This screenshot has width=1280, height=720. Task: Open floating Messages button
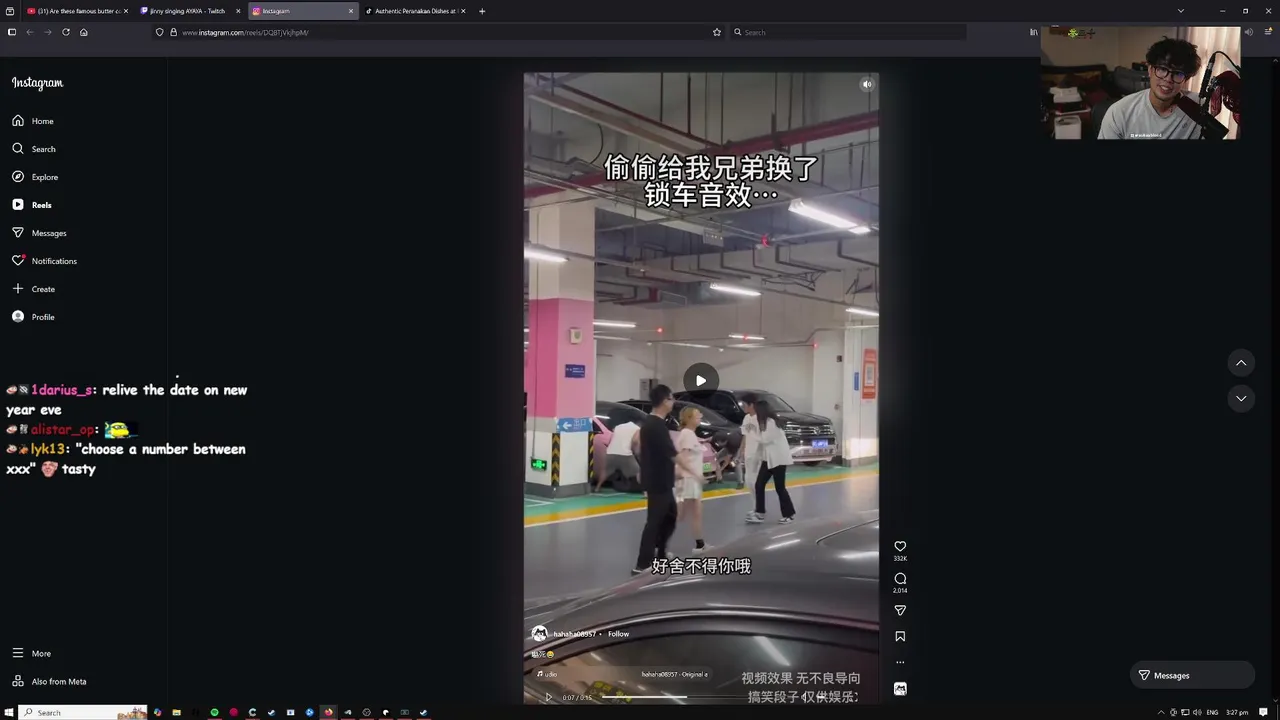[x=1191, y=675]
